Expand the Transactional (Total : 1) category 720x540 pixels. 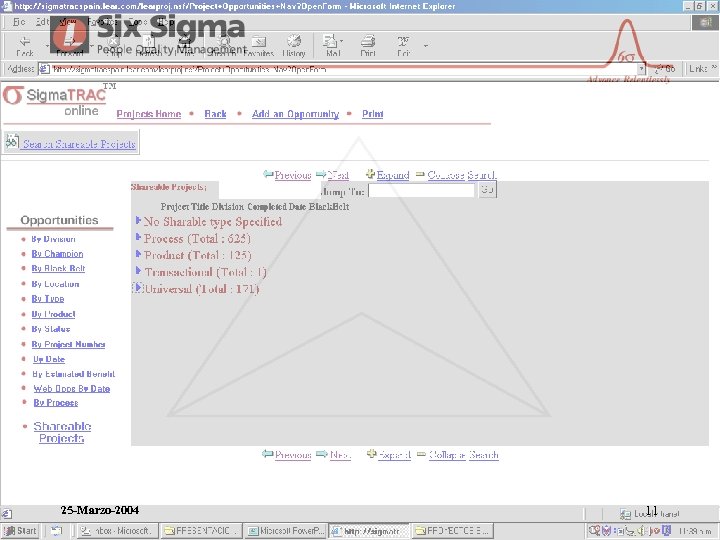coord(138,271)
